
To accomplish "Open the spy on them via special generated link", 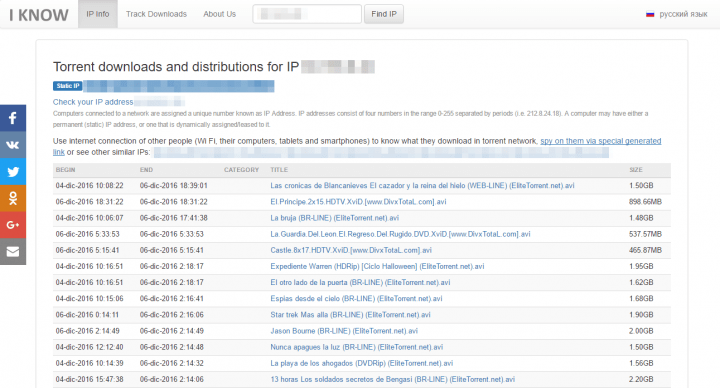I will (x=601, y=141).
